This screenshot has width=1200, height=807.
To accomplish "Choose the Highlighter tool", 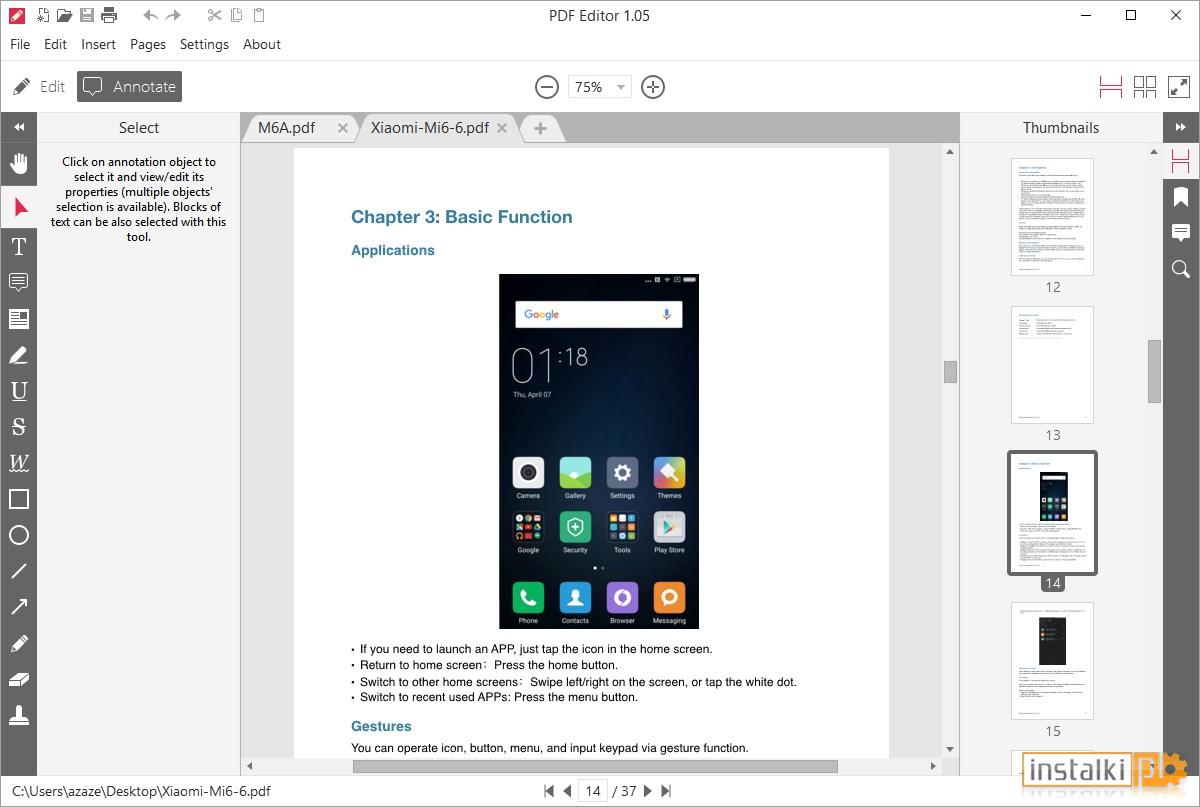I will pos(19,355).
